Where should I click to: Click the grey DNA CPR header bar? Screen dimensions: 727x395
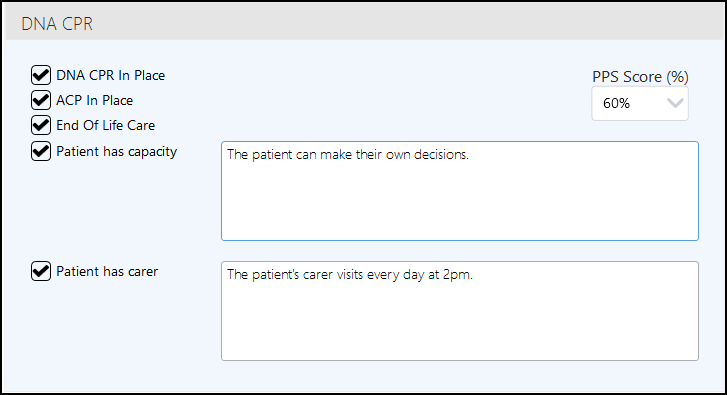pos(364,22)
